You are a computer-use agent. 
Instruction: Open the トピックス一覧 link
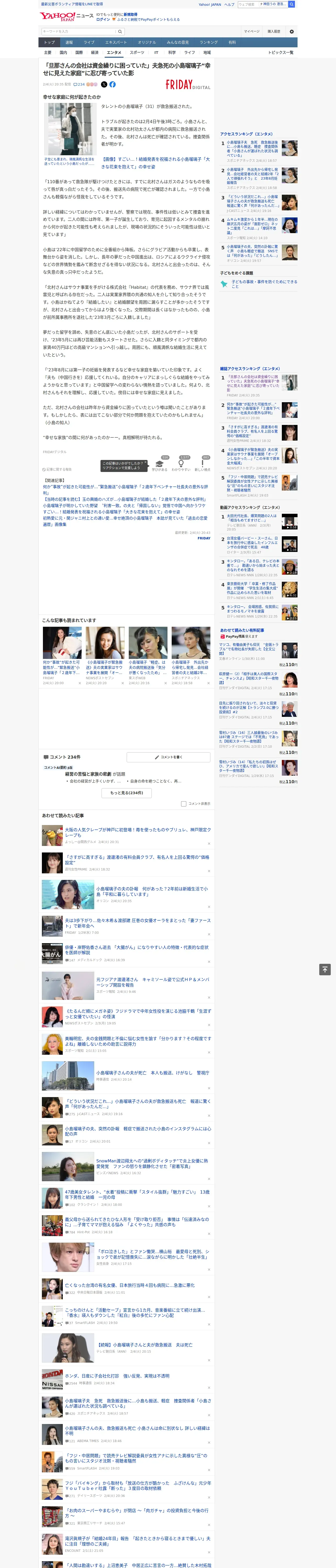[281, 52]
